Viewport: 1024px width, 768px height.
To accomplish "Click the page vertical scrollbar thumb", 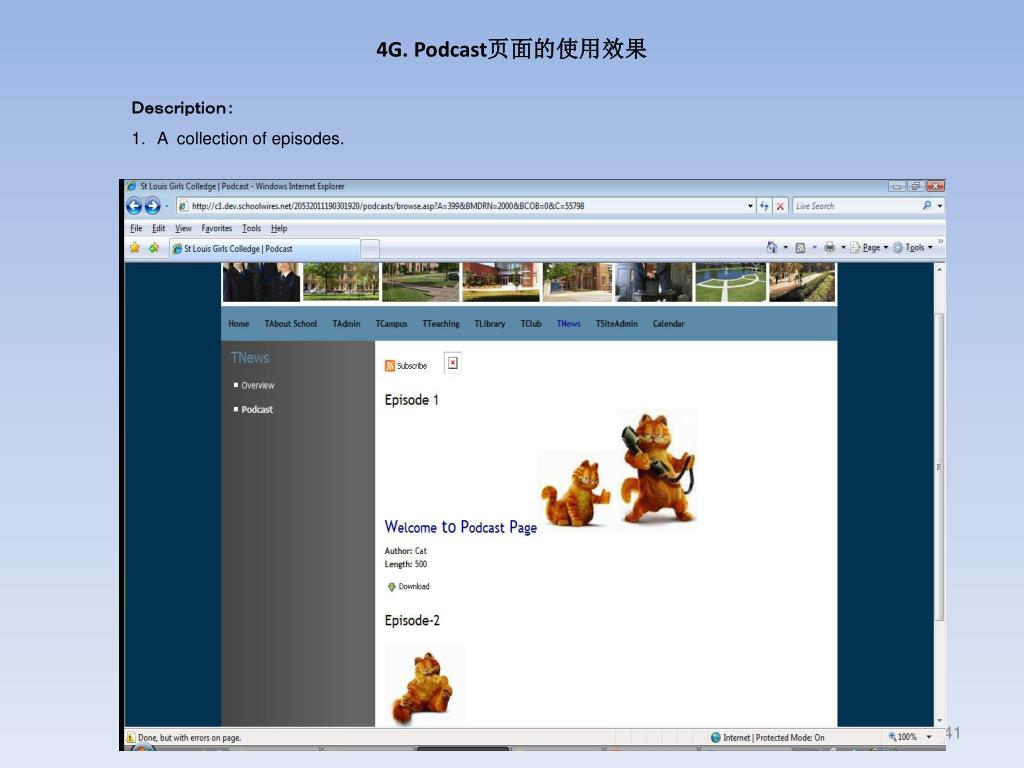I will pyautogui.click(x=940, y=467).
